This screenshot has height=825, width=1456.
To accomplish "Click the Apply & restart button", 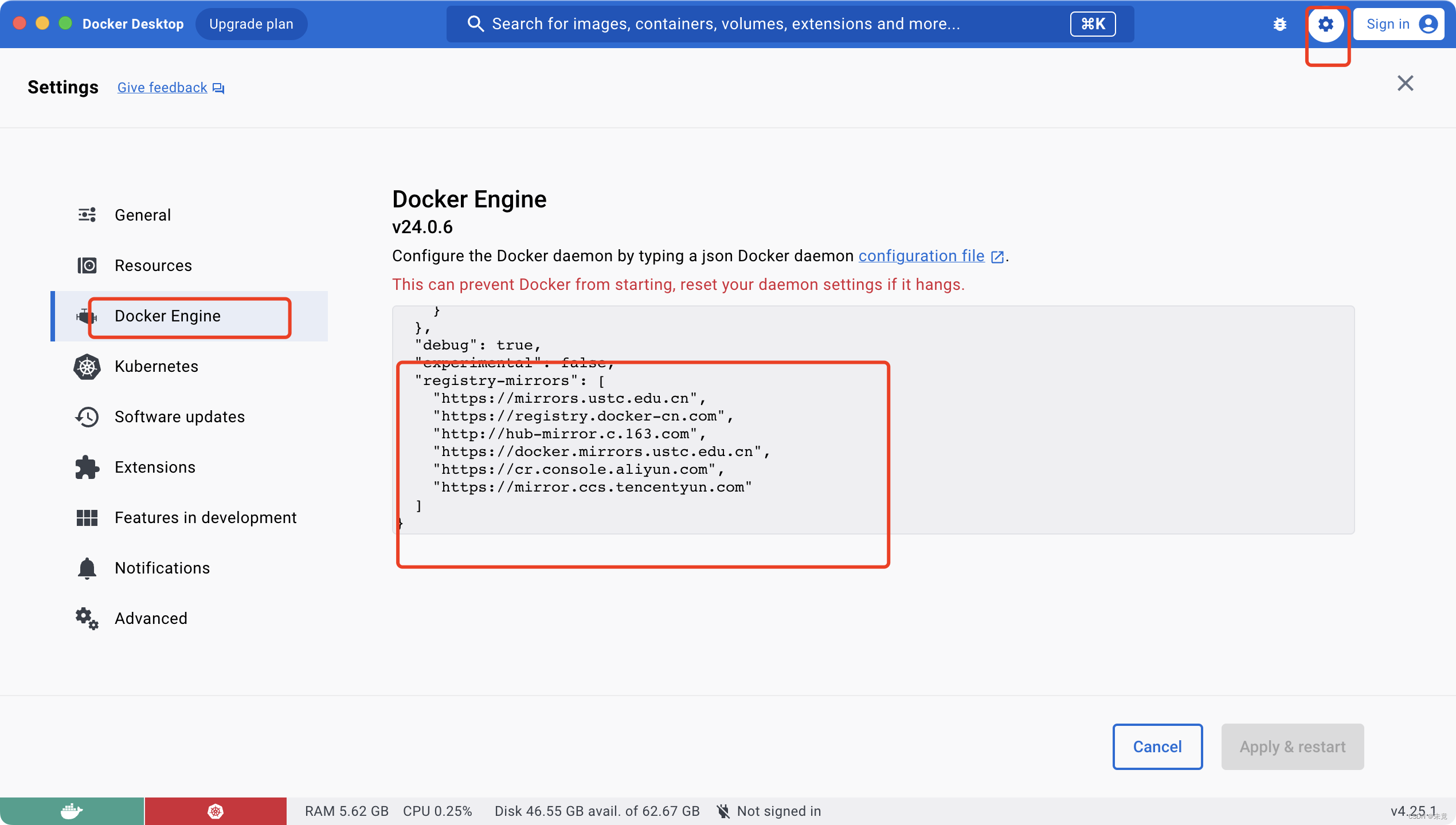I will pyautogui.click(x=1292, y=747).
